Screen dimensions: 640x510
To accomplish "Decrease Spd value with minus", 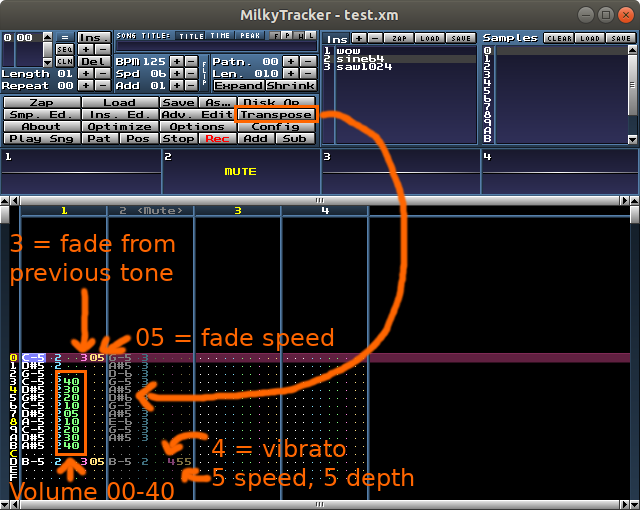I will click(x=191, y=73).
